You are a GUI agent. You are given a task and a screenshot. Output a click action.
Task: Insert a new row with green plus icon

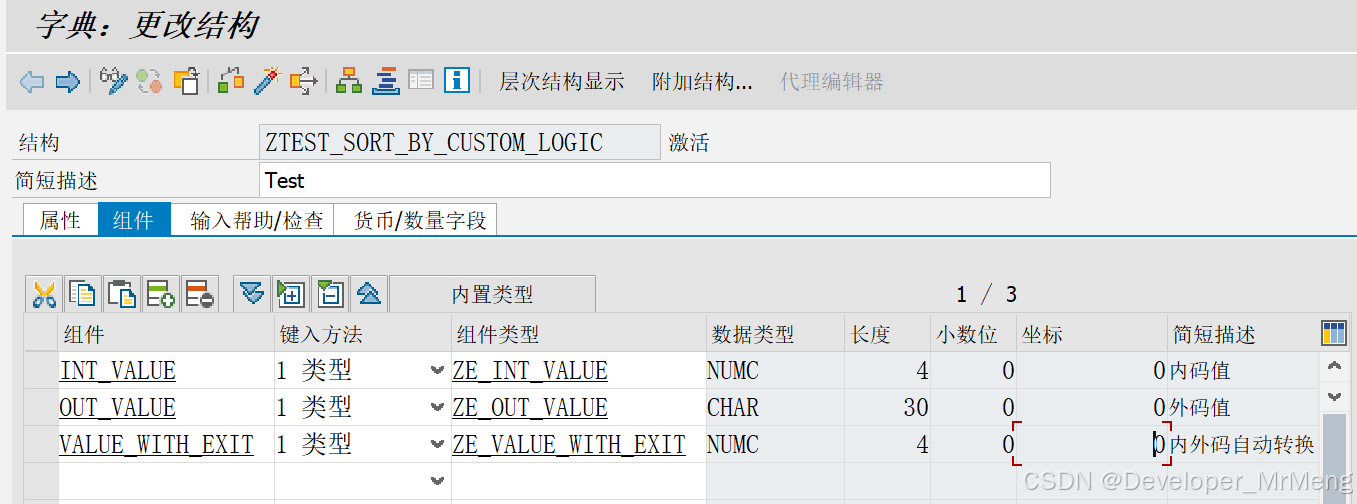pyautogui.click(x=160, y=294)
